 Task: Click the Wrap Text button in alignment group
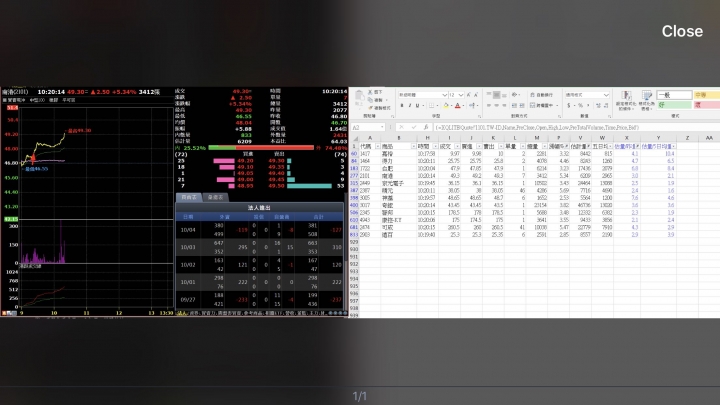click(542, 95)
